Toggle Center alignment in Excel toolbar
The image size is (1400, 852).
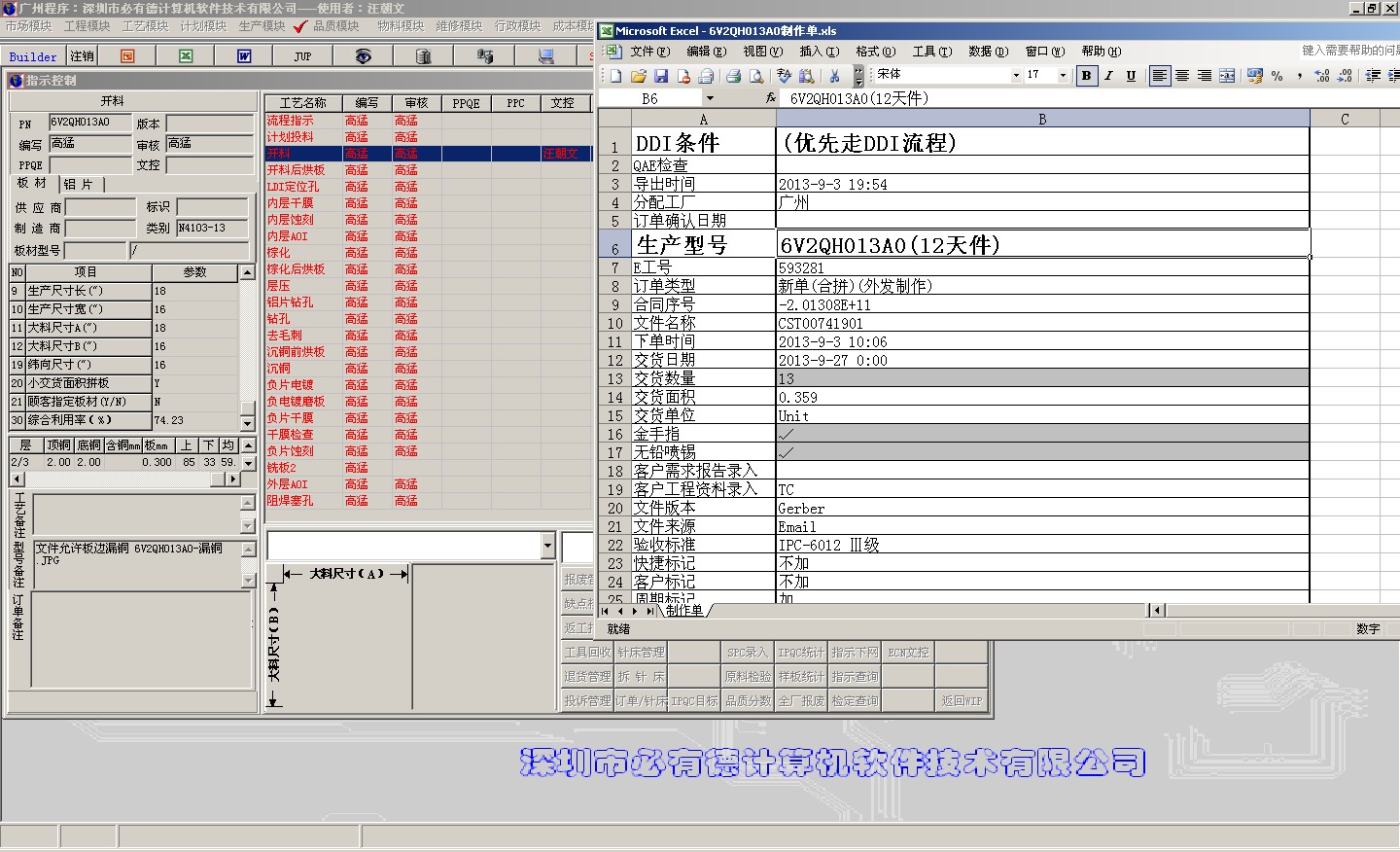point(1182,76)
